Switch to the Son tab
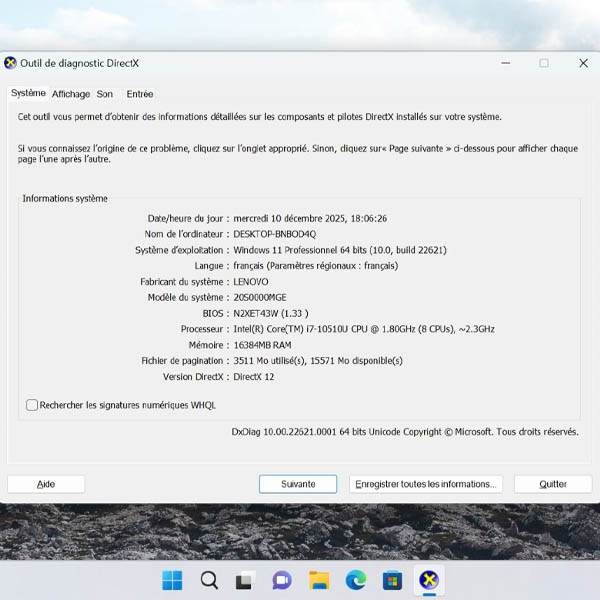Screen dimensions: 600x600 tap(105, 94)
